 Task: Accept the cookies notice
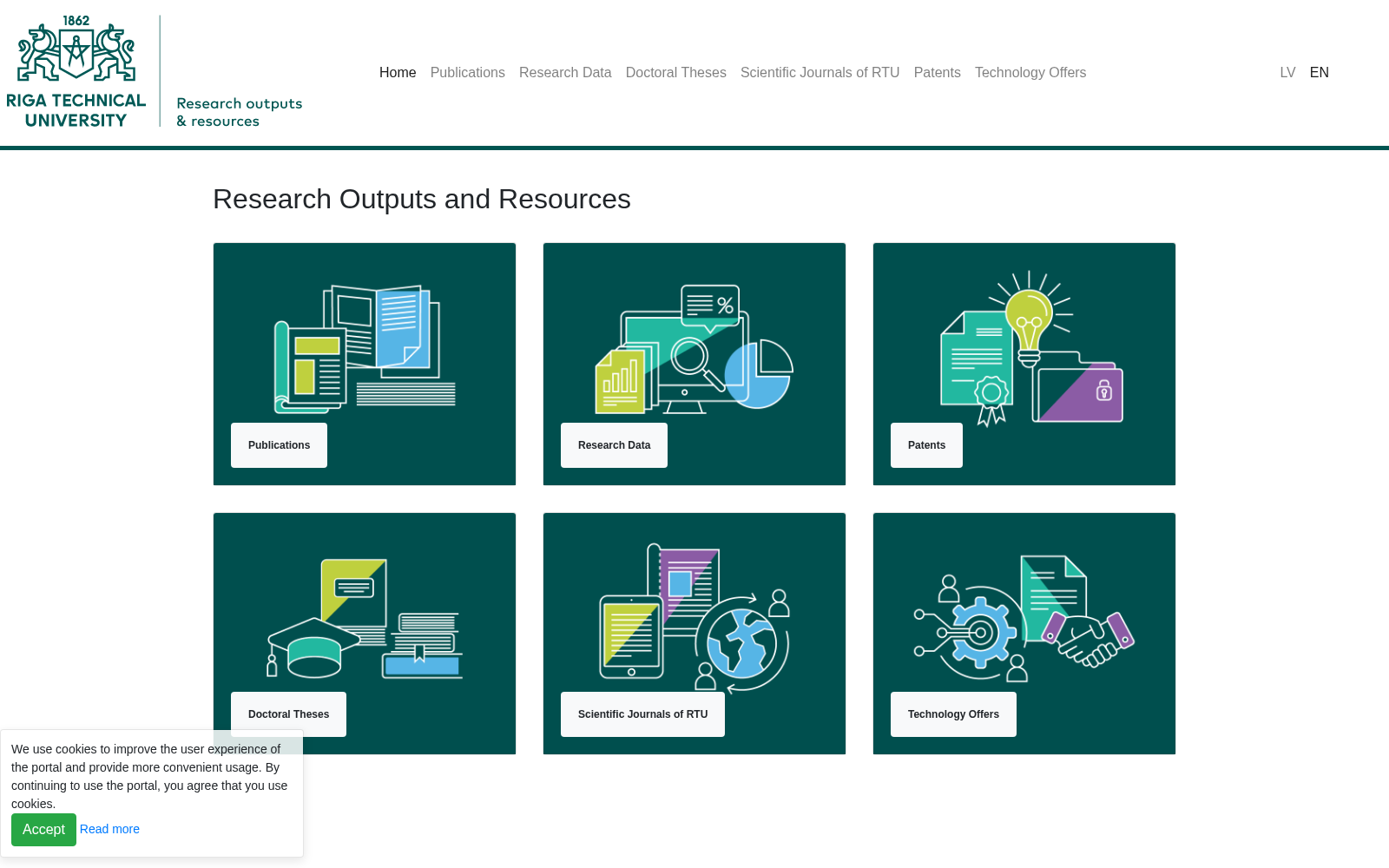43,830
